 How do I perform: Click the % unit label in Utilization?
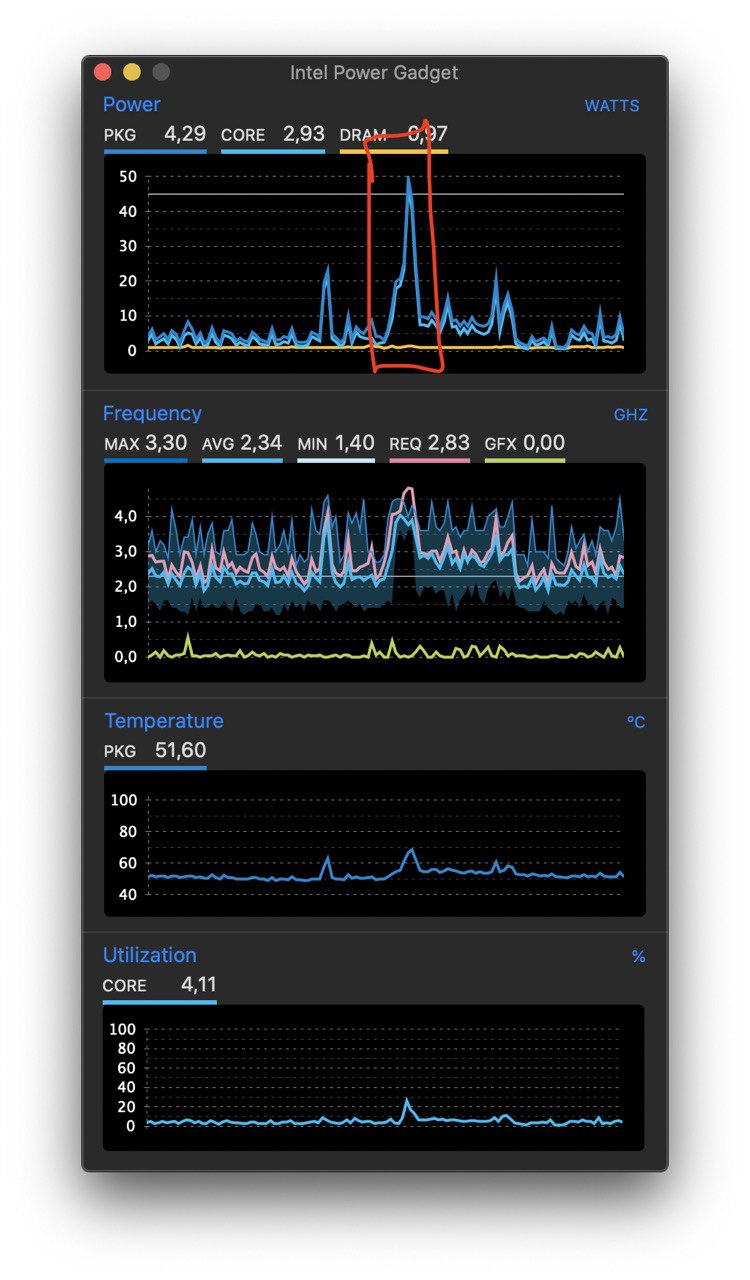(638, 957)
